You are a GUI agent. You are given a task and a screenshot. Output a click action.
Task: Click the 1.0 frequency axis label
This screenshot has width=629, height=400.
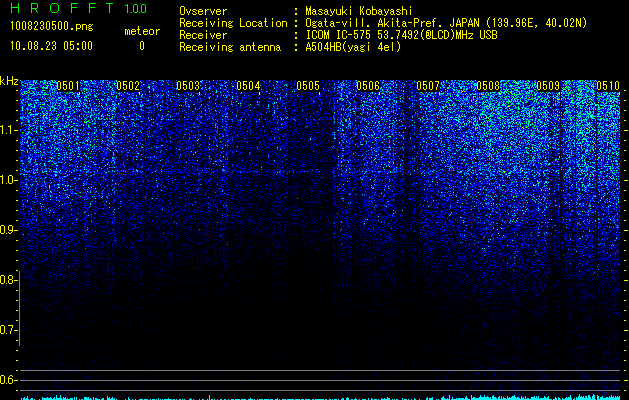point(9,180)
